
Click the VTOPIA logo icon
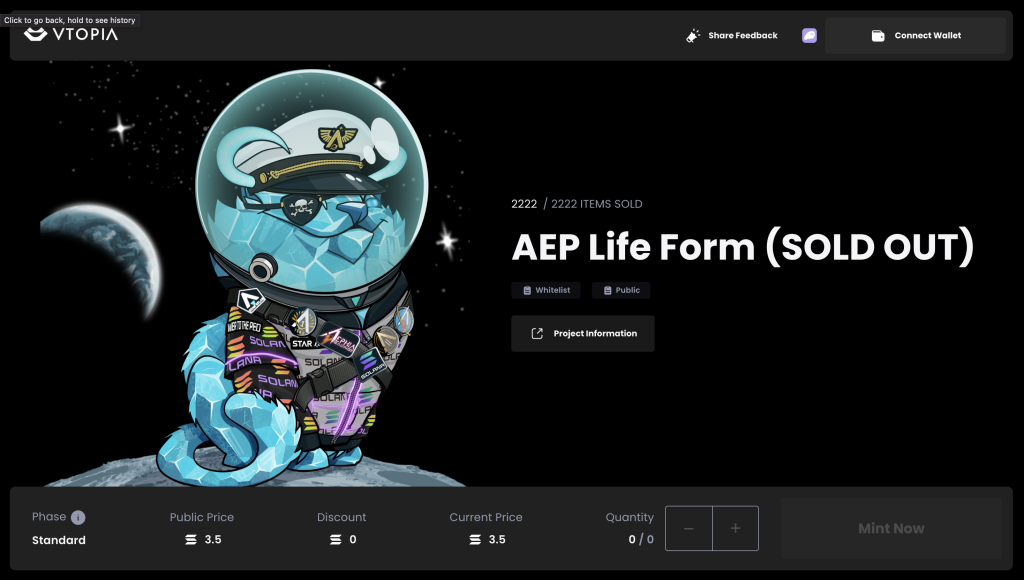[x=35, y=34]
